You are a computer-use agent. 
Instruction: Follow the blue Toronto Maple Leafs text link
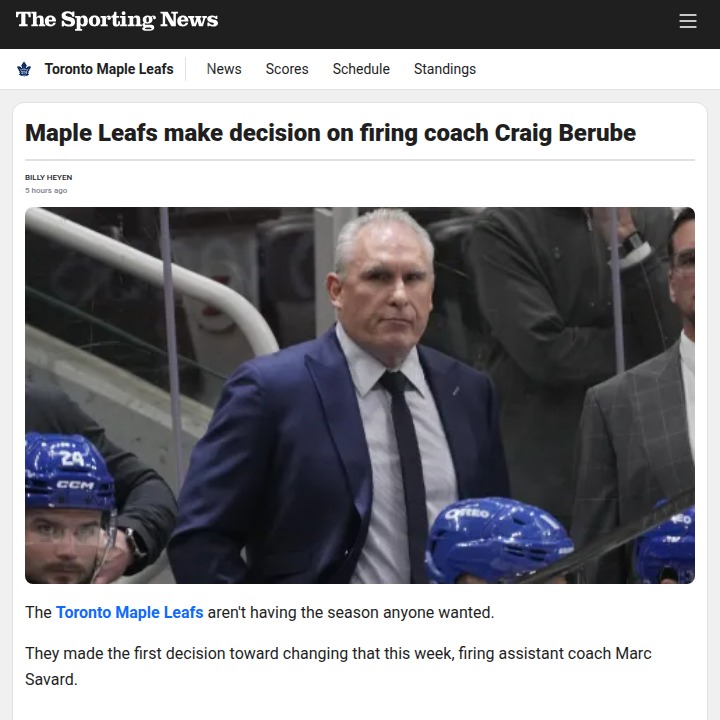pyautogui.click(x=129, y=612)
